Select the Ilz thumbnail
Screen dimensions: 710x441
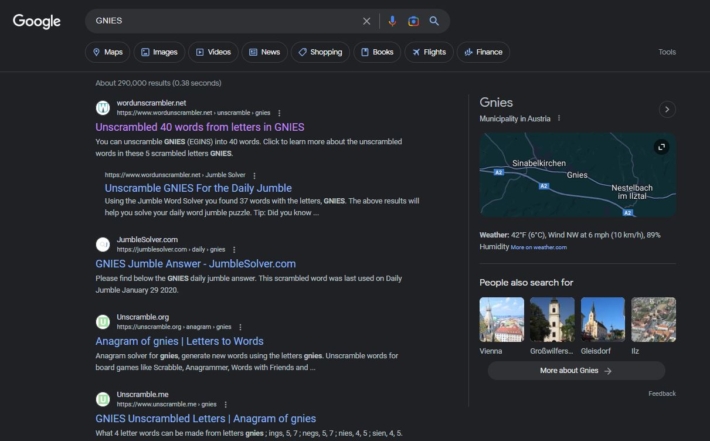pos(653,320)
